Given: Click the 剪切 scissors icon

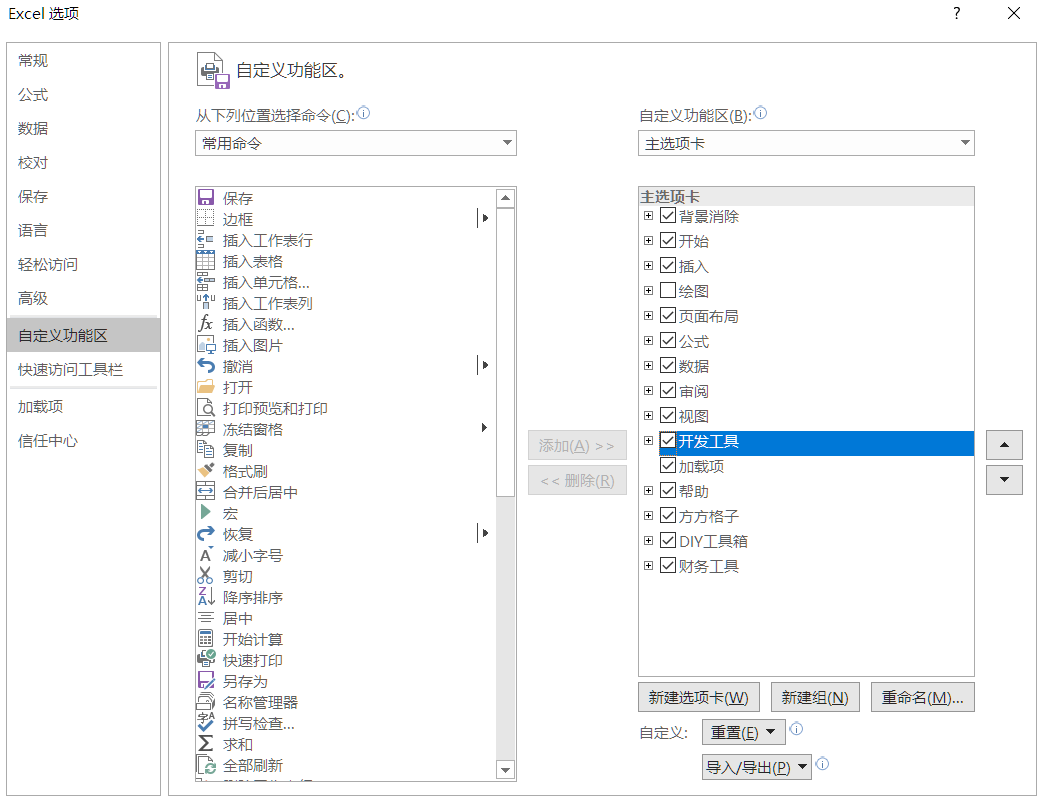Looking at the screenshot, I should point(206,576).
